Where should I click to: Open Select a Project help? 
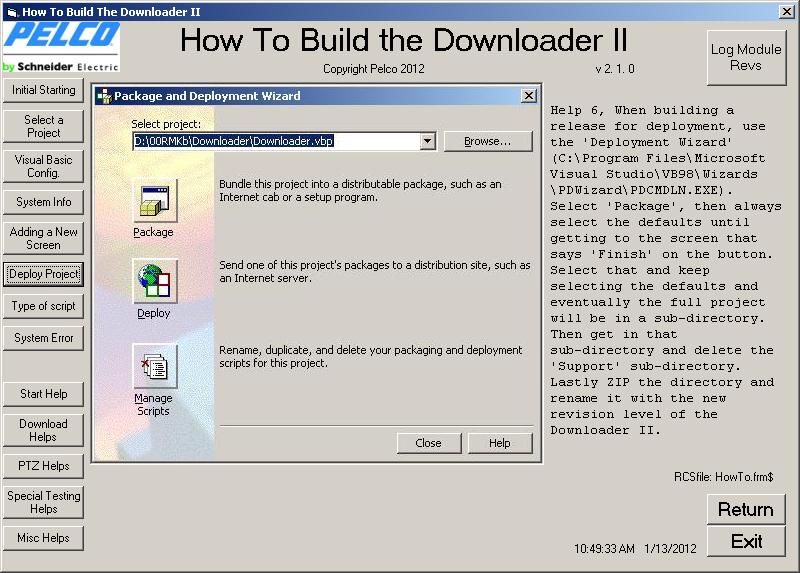[43, 126]
